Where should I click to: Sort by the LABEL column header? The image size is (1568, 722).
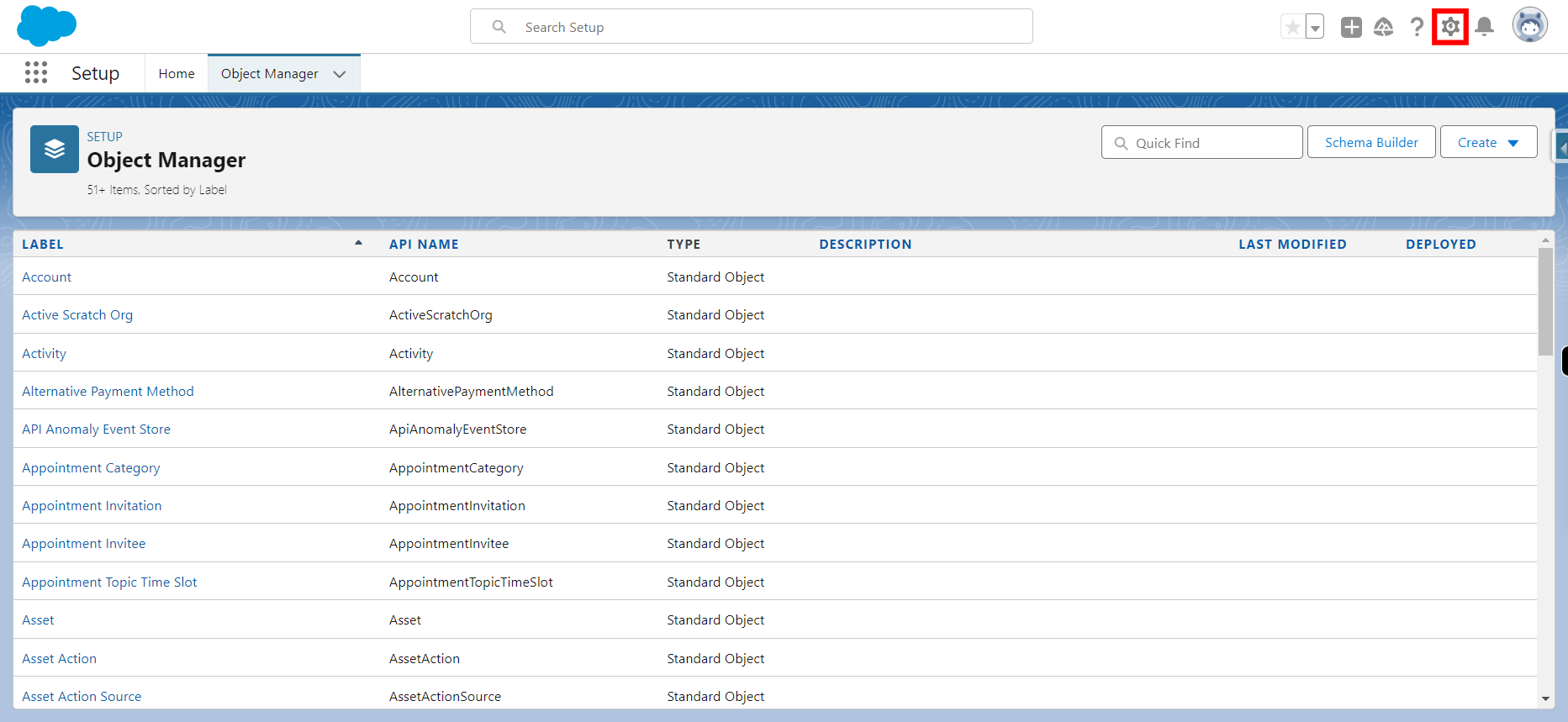43,244
